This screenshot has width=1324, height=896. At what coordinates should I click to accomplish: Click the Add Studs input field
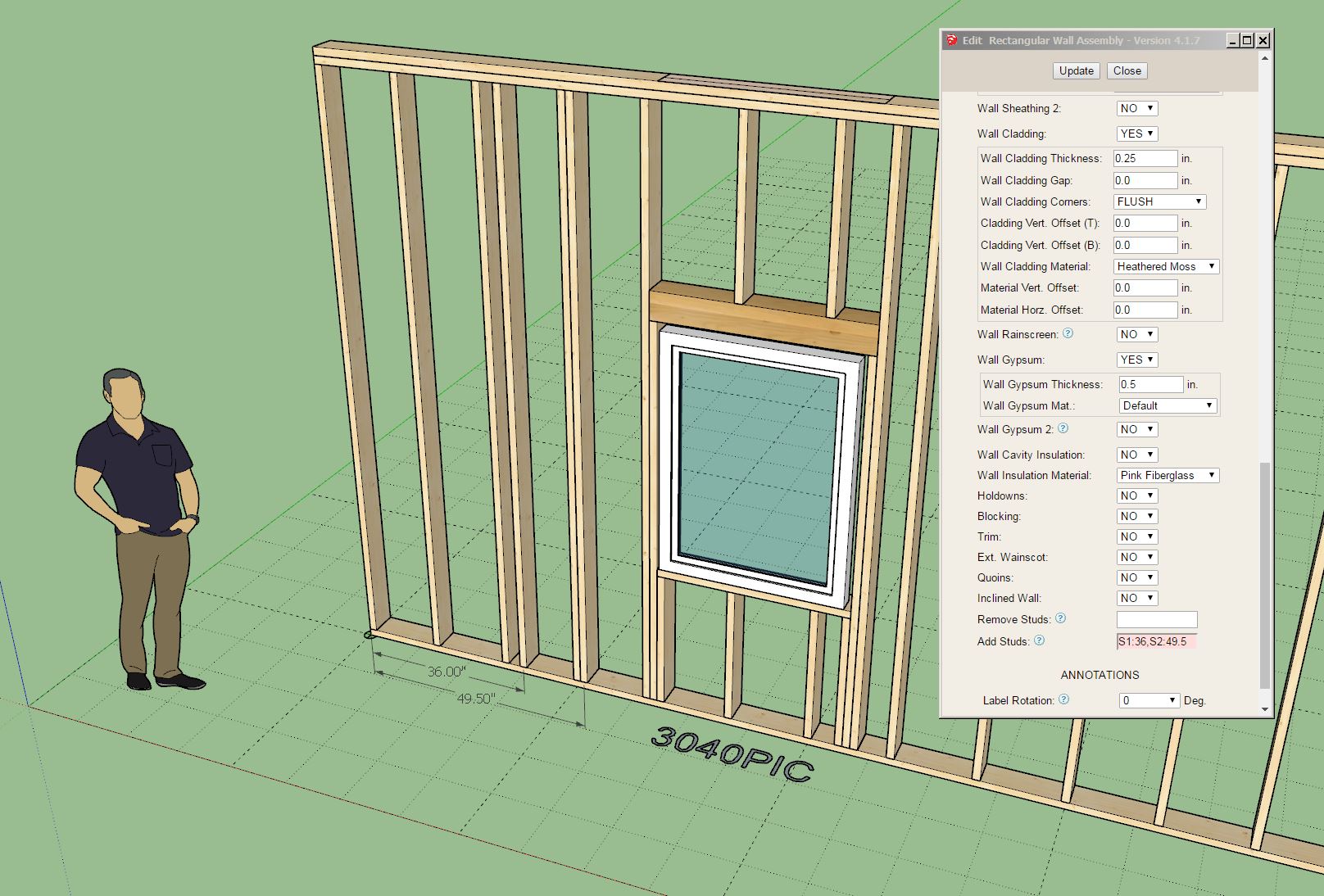(1156, 641)
